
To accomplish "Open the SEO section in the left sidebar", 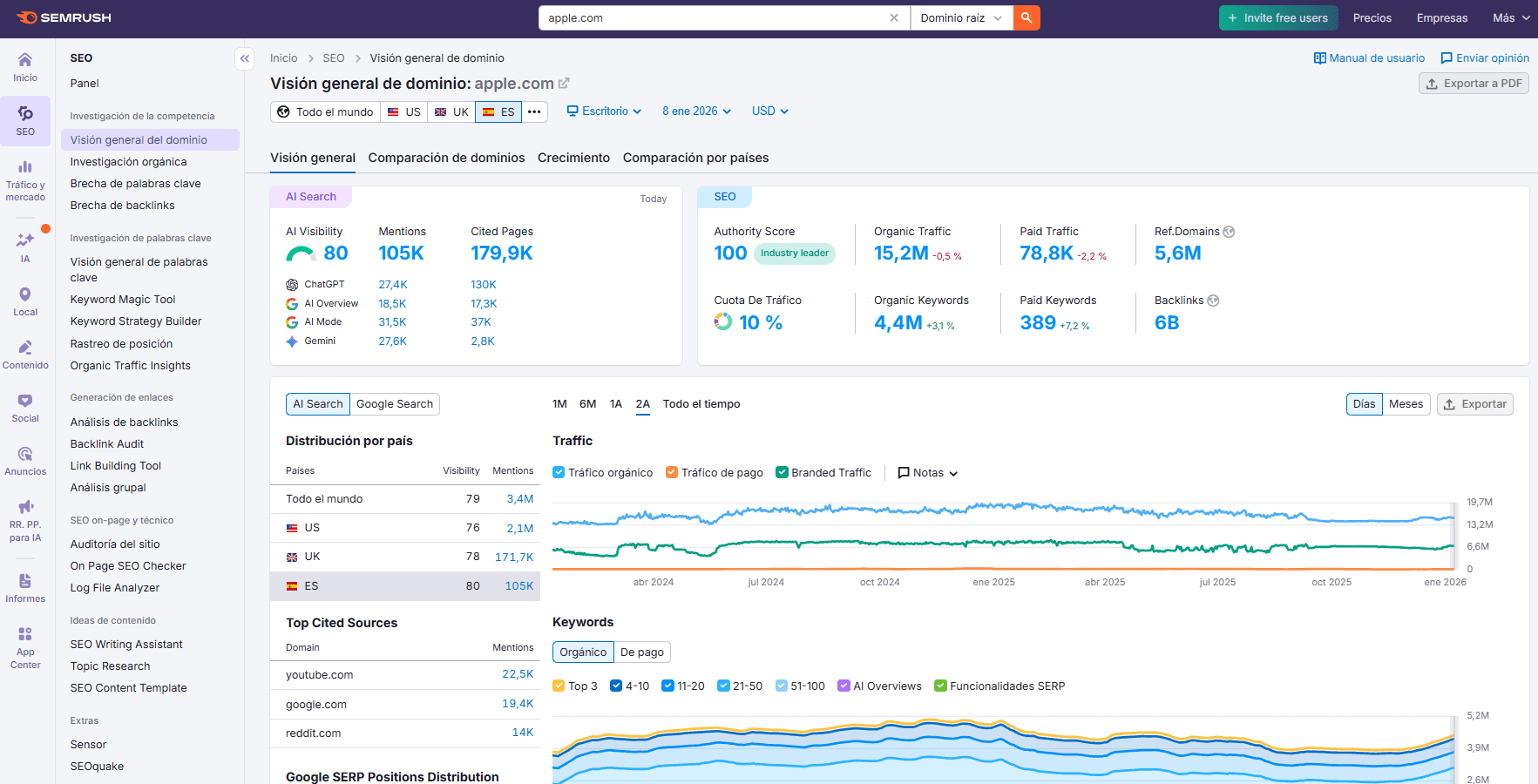I will click(x=25, y=120).
